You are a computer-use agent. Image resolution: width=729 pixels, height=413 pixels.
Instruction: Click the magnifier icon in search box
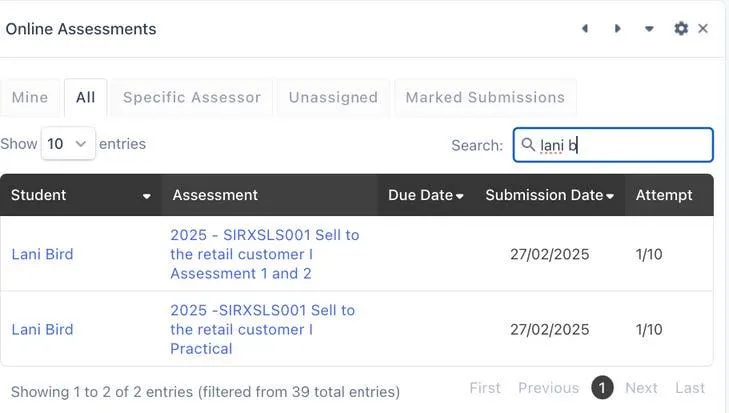pyautogui.click(x=529, y=145)
